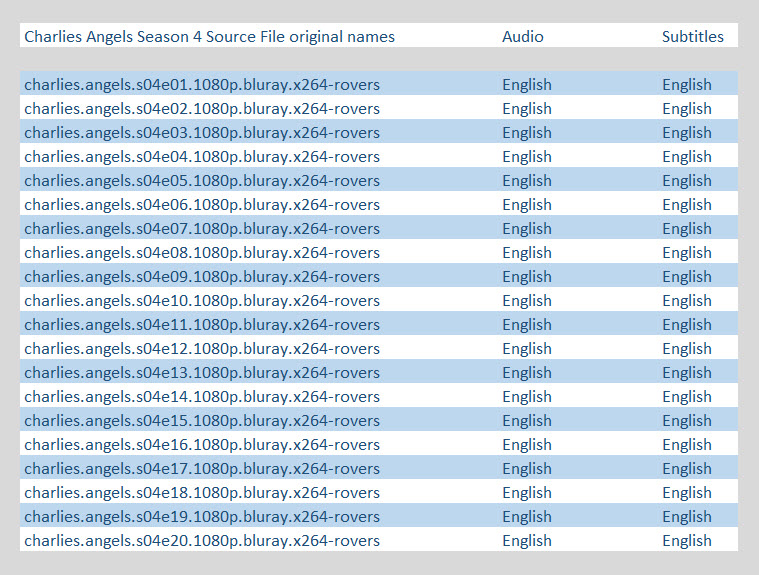Click the Subtitles 'English' cell for s04e14
Viewport: 759px width, 575px height.
[x=687, y=396]
